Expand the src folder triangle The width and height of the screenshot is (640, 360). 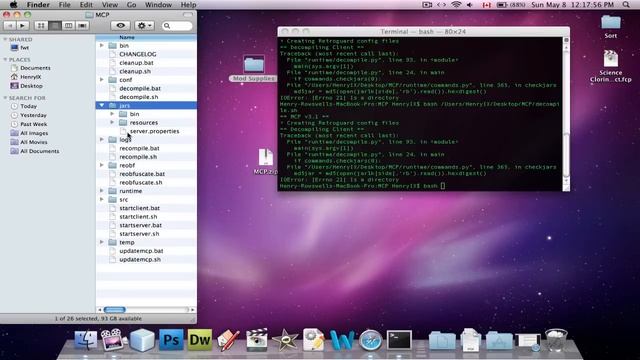102,199
